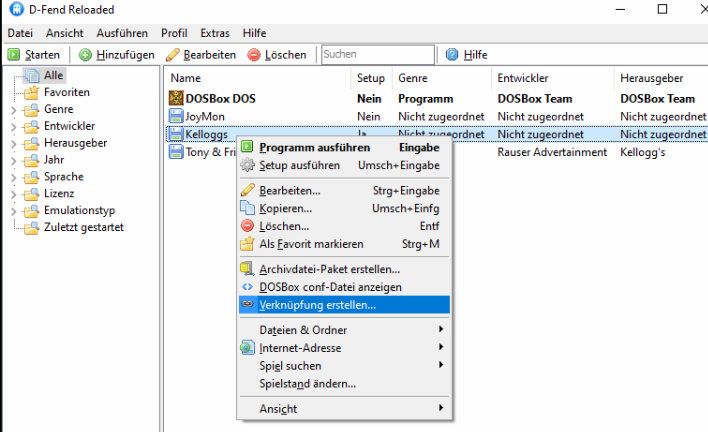
Task: Select the DOSBox DOS program icon
Action: [x=176, y=99]
